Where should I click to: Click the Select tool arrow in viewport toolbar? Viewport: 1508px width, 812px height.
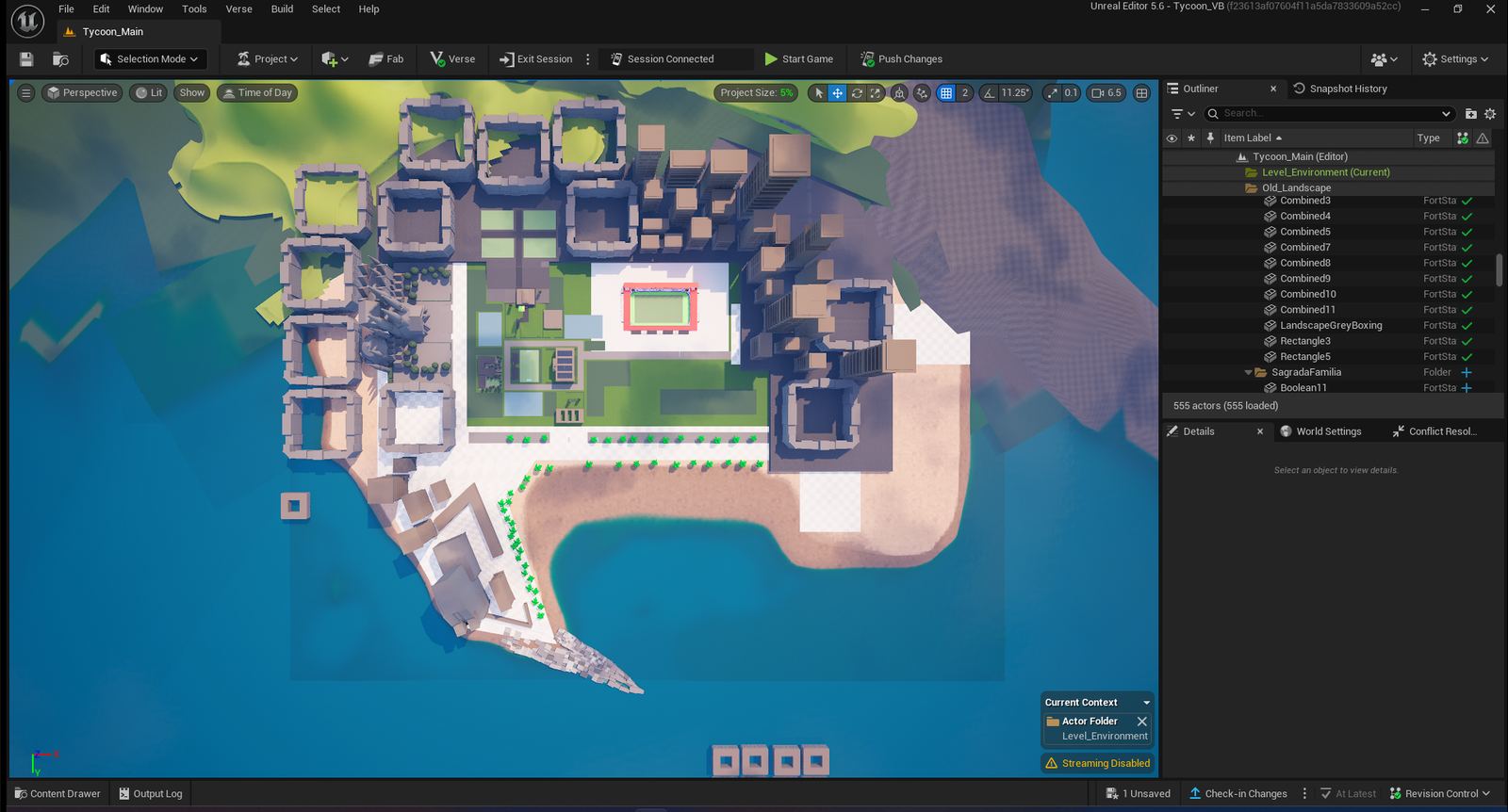point(818,93)
